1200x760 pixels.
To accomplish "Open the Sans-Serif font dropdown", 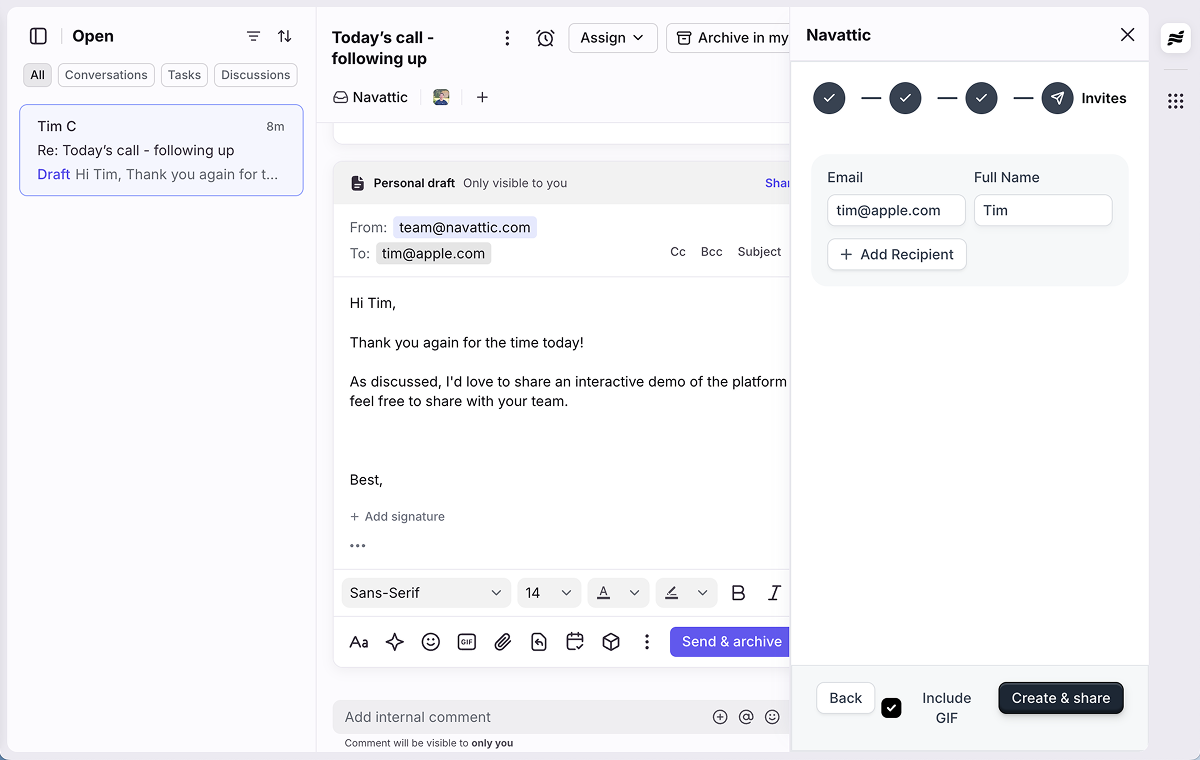I will click(x=425, y=592).
